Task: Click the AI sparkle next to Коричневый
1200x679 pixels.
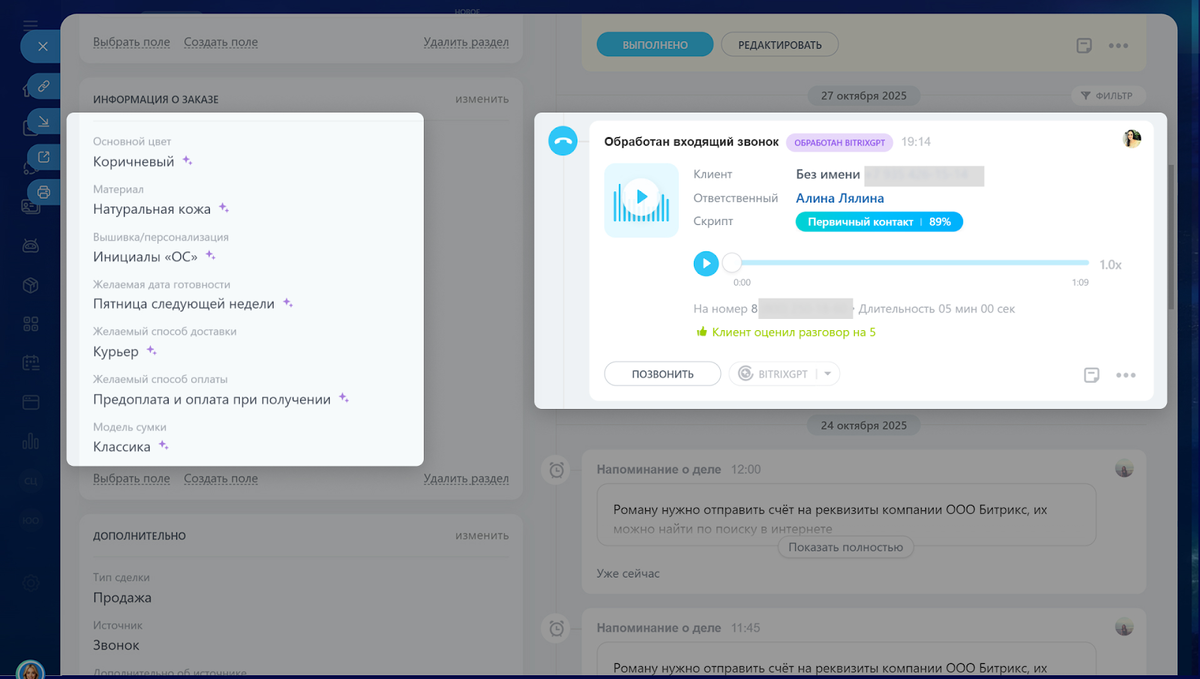Action: [x=187, y=161]
